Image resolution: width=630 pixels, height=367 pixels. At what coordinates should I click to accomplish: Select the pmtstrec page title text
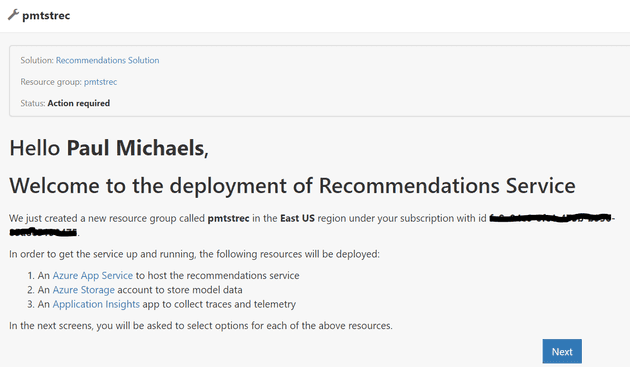(x=46, y=16)
